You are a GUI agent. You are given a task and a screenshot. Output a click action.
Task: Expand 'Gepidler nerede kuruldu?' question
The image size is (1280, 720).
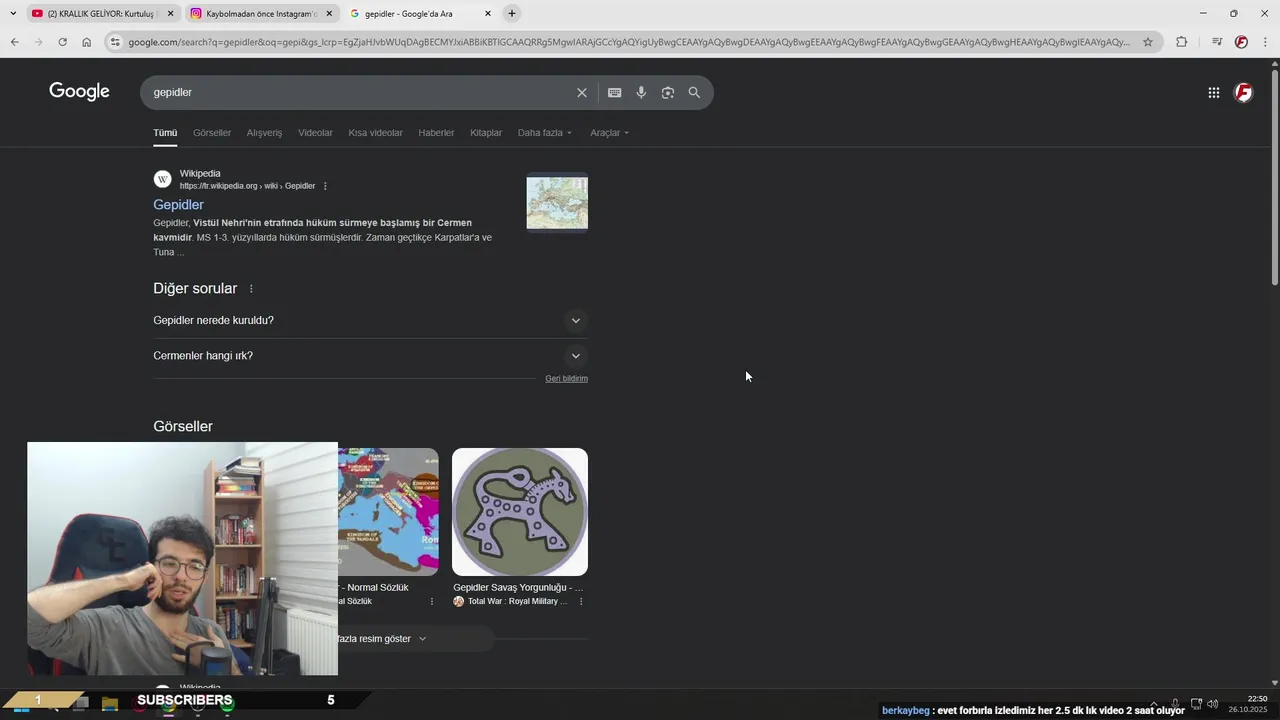[x=370, y=321]
